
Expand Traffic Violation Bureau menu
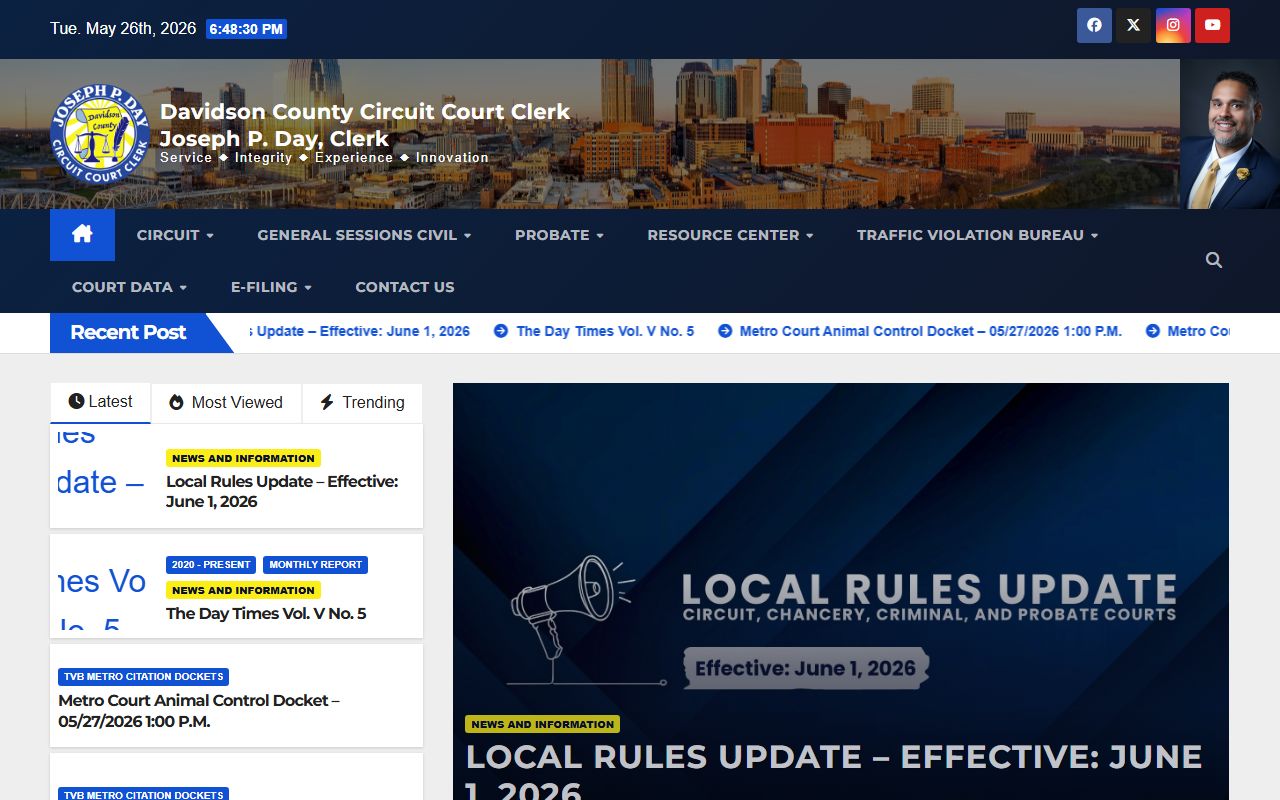[977, 235]
